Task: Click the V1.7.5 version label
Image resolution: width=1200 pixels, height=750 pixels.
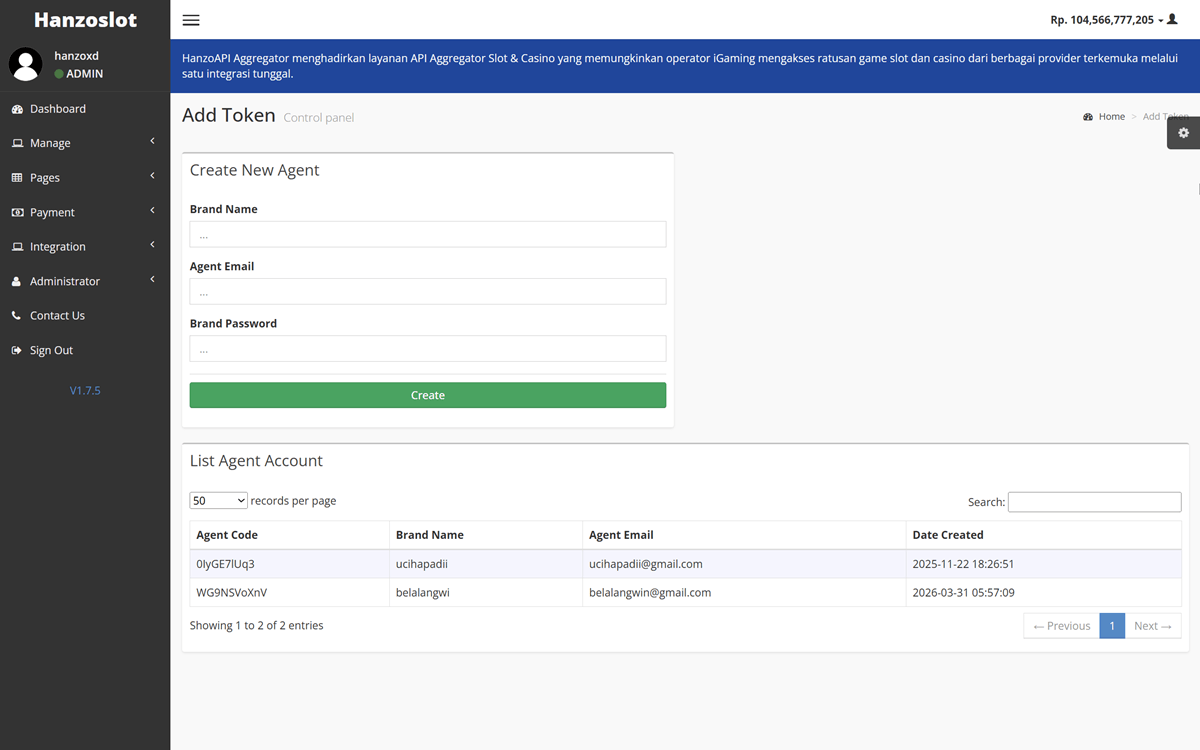Action: (85, 391)
